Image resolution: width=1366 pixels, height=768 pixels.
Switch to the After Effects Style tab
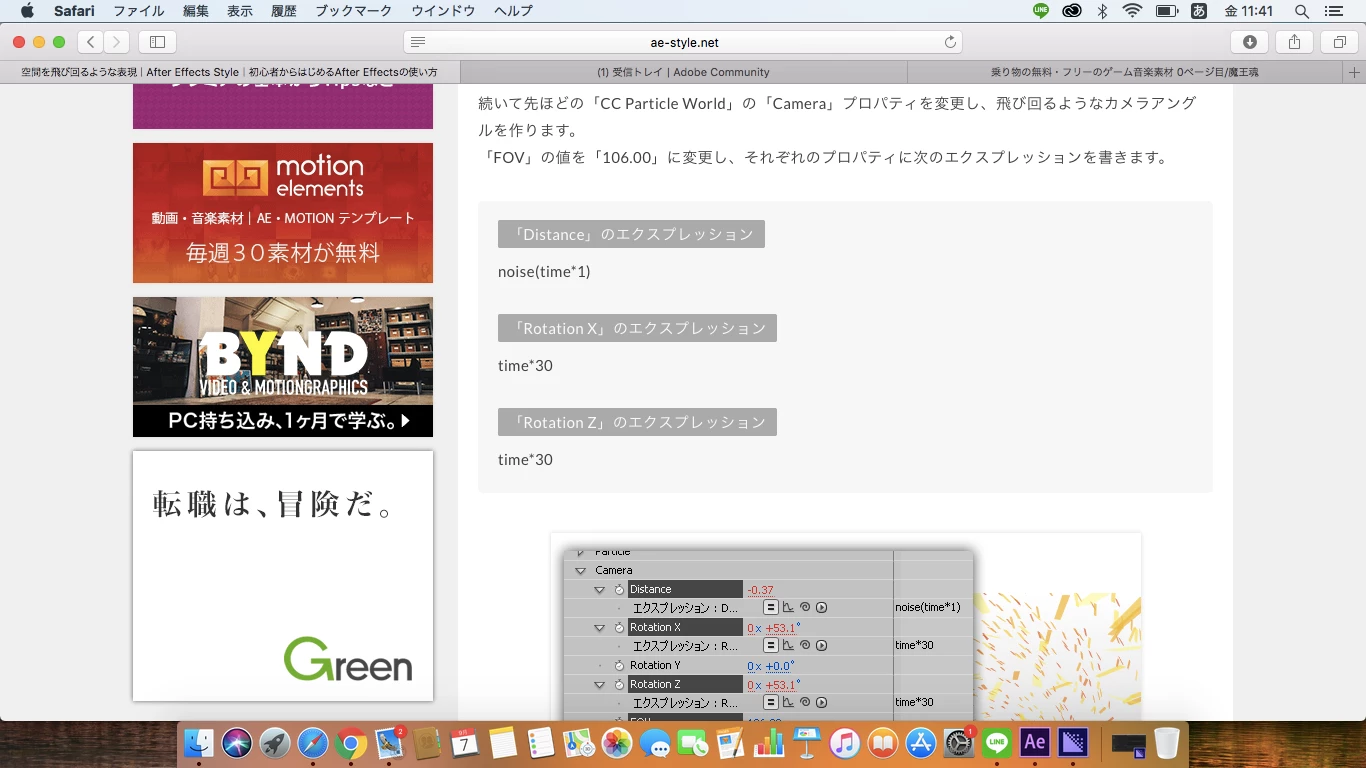pyautogui.click(x=229, y=72)
